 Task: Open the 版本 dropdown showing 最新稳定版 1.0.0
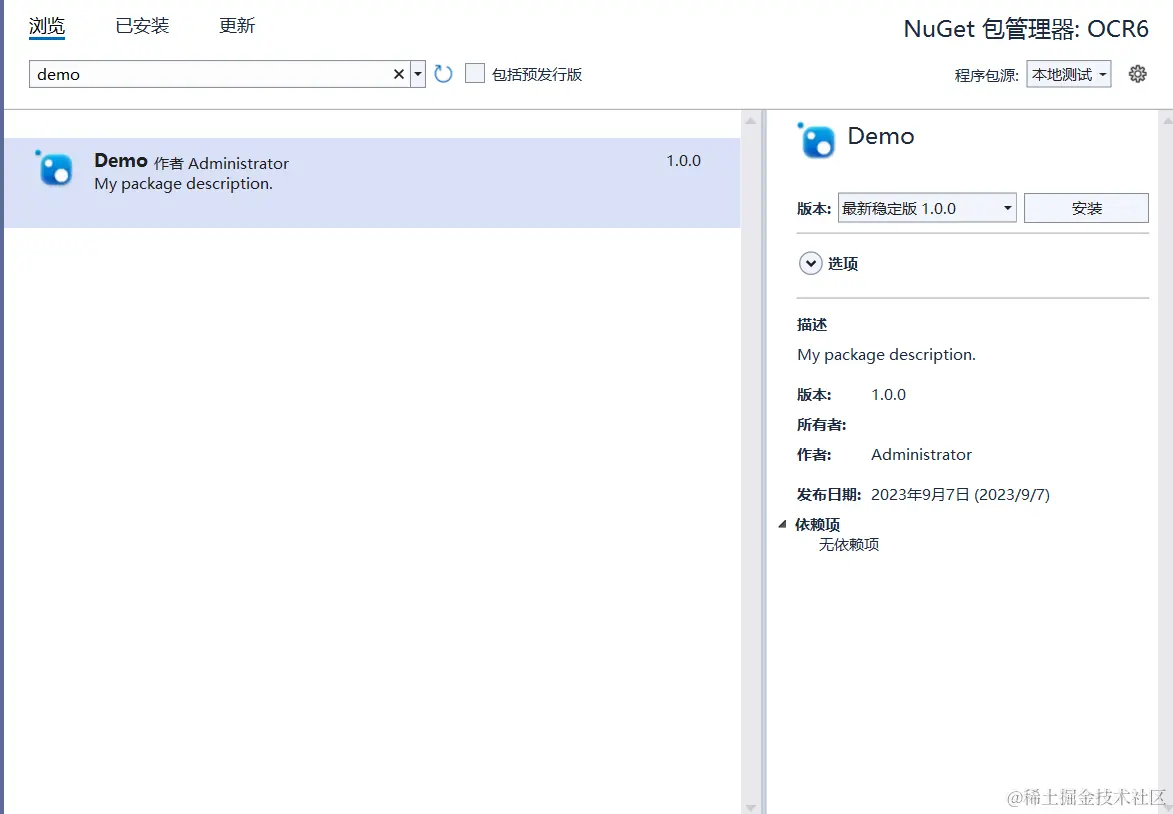pos(927,208)
